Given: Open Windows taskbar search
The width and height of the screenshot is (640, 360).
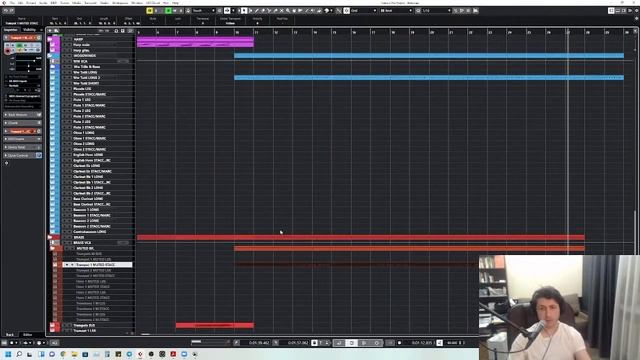Looking at the screenshot, I should [19, 354].
